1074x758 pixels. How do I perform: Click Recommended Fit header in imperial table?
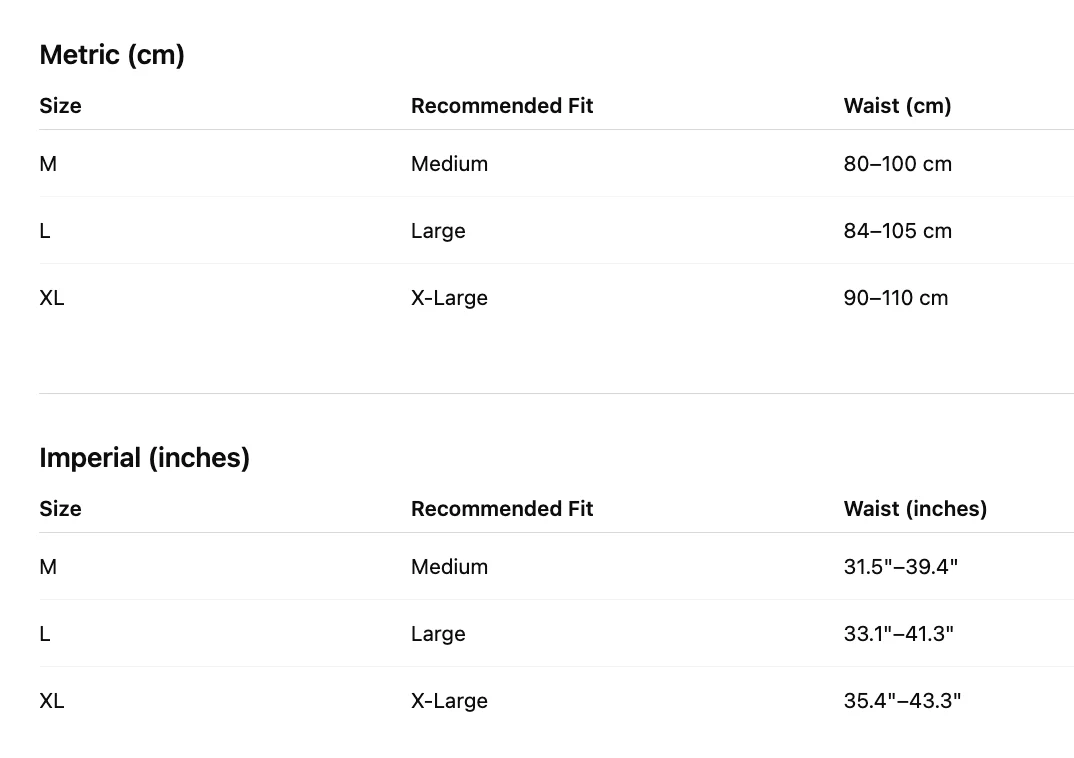pyautogui.click(x=502, y=509)
